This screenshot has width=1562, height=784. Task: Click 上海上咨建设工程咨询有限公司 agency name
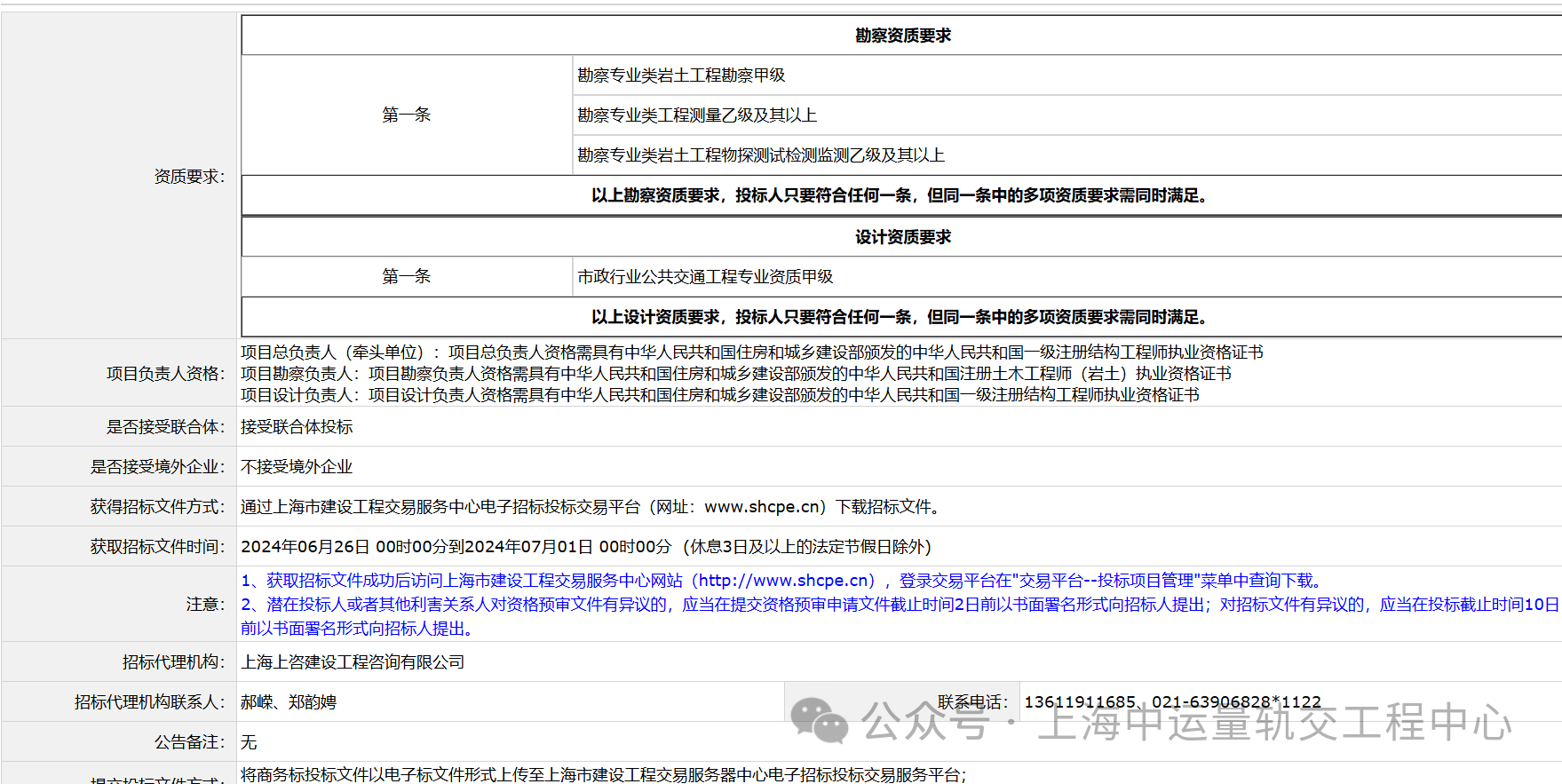(x=353, y=662)
